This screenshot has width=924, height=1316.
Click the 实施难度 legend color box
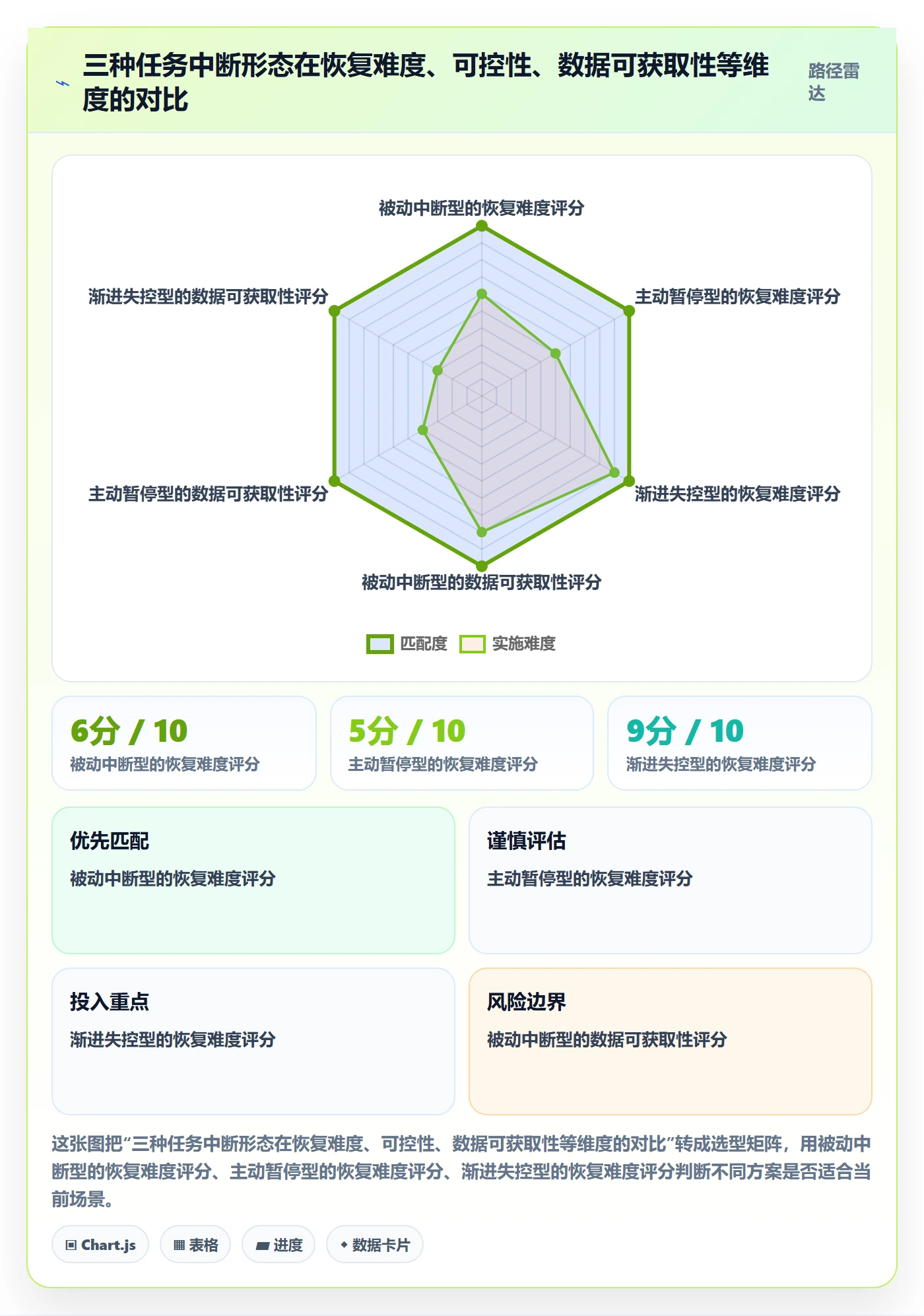pyautogui.click(x=473, y=643)
